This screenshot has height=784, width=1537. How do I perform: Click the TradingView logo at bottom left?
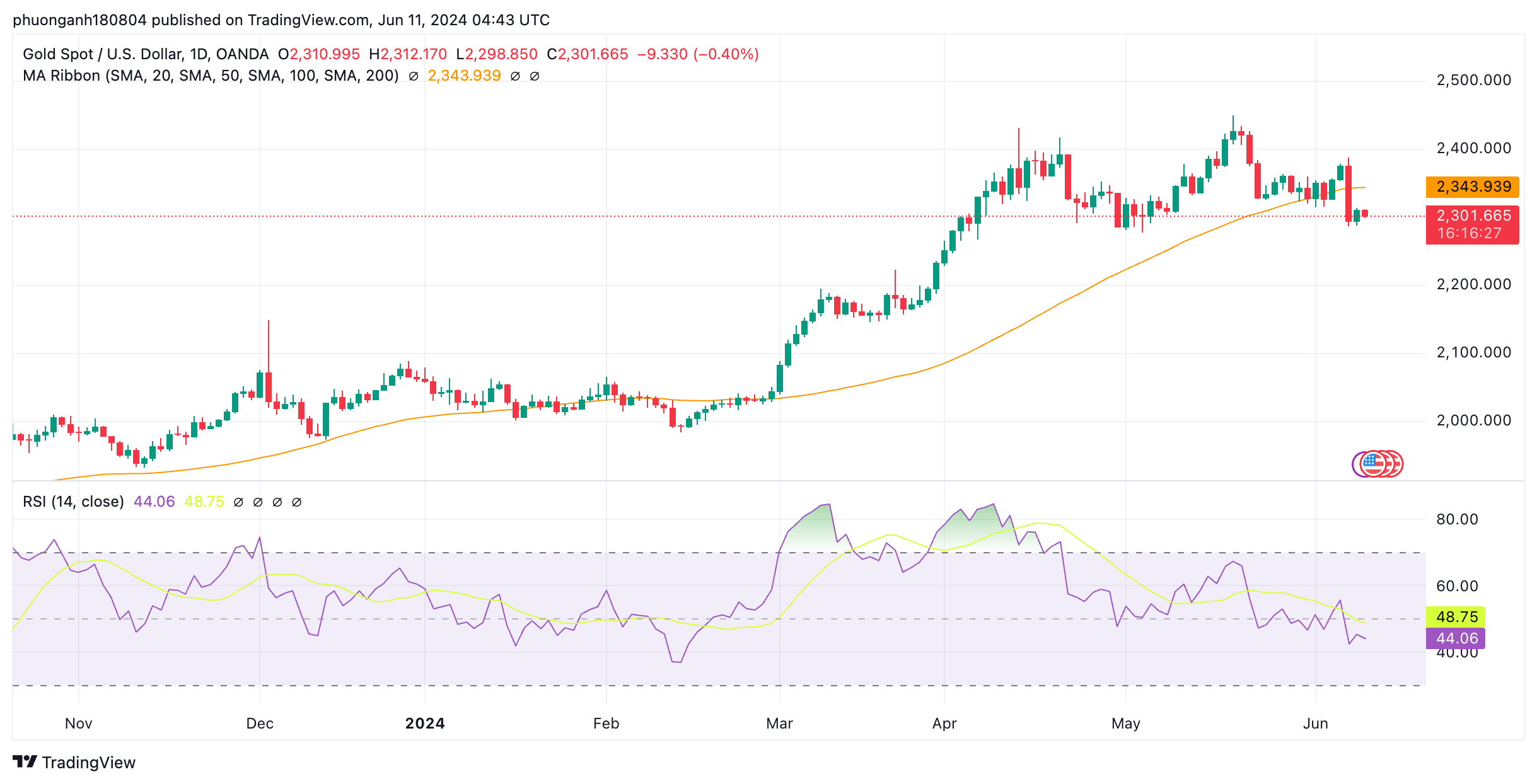[74, 763]
